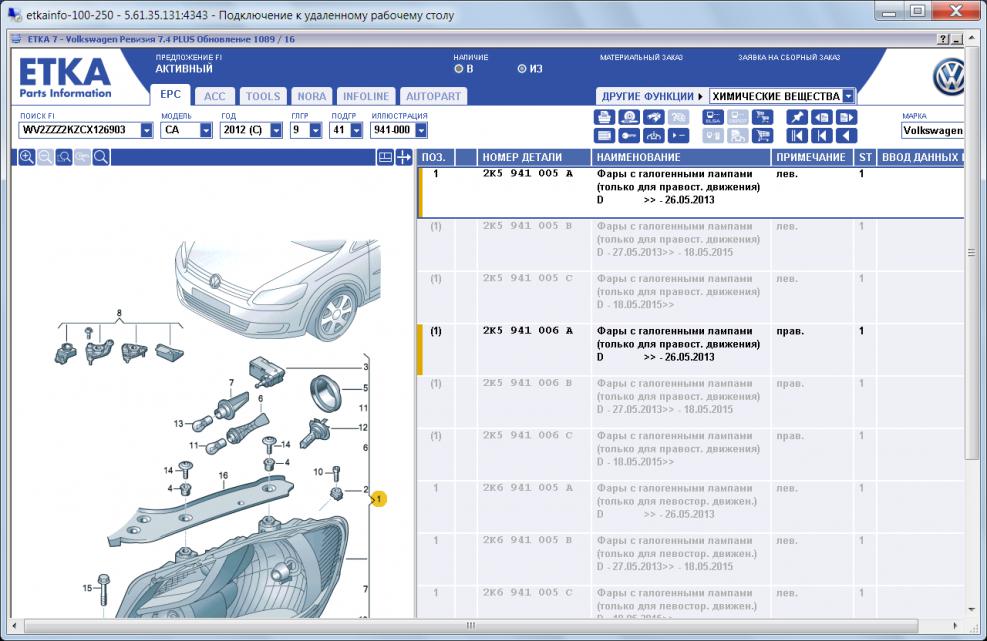Switch to the EPC tab
This screenshot has width=987, height=641.
pos(170,94)
